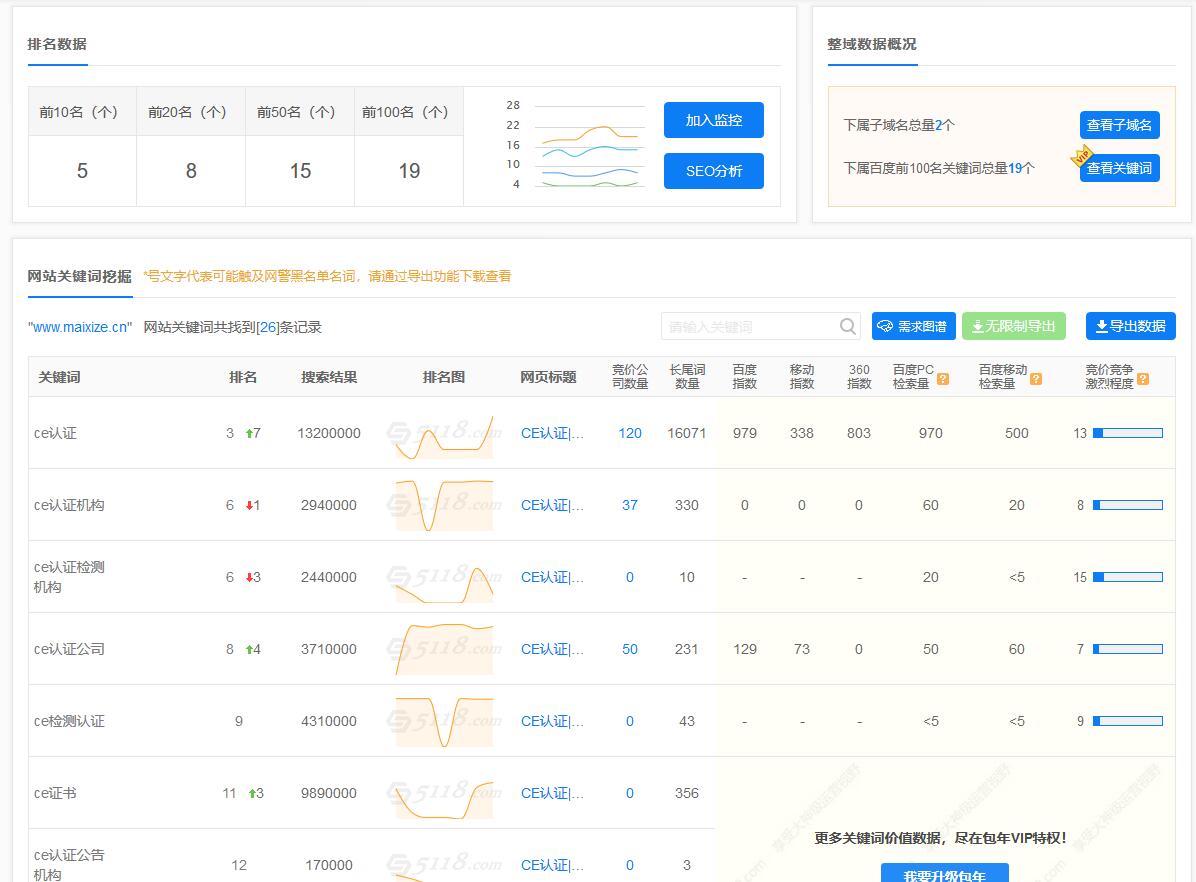Viewport: 1196px width, 882px height.
Task: Click 我要升级包年 button
Action: point(944,874)
